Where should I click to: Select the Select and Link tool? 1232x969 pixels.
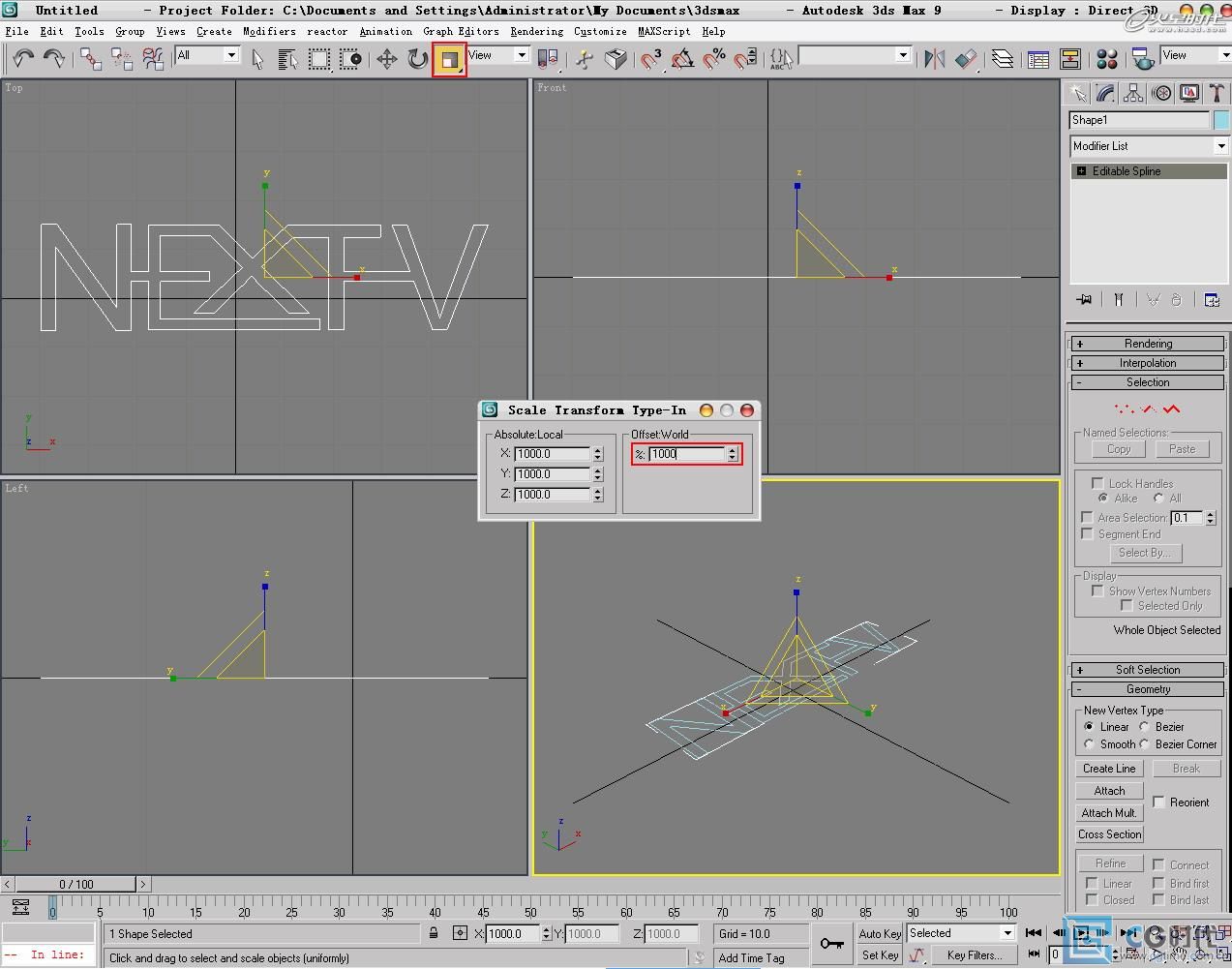click(91, 59)
